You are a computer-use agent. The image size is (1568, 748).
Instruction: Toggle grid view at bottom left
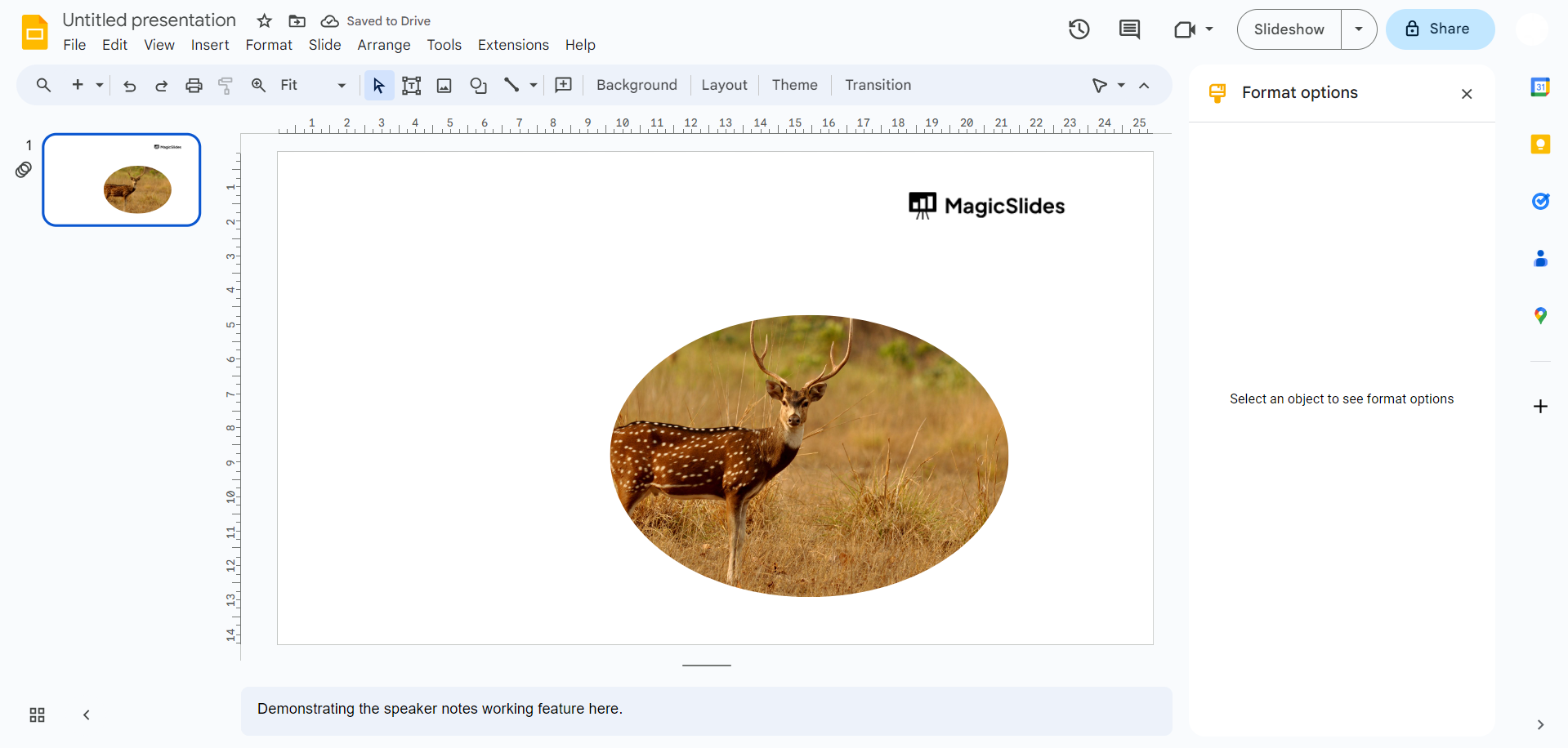pyautogui.click(x=38, y=715)
